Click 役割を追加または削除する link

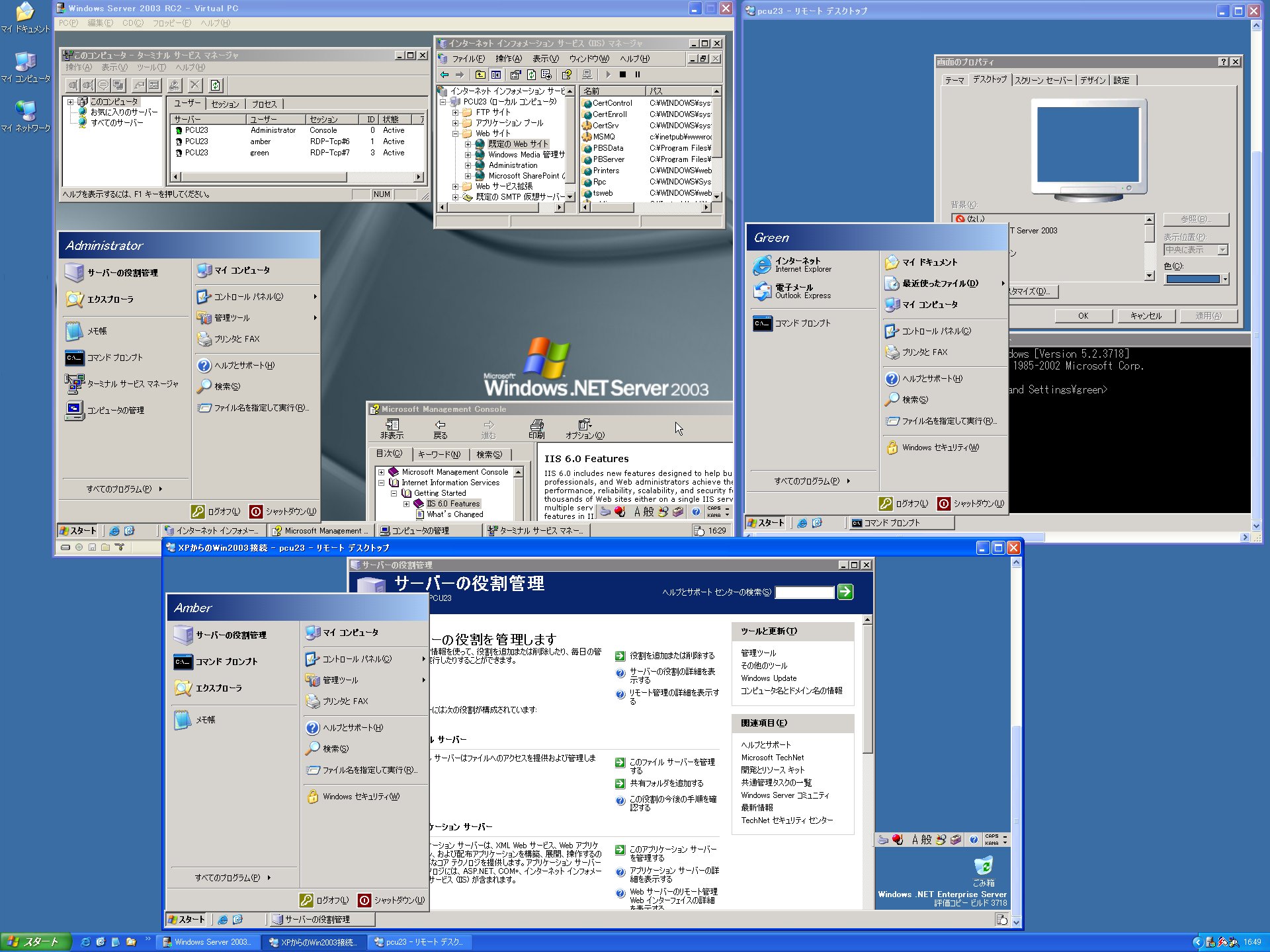tap(672, 656)
